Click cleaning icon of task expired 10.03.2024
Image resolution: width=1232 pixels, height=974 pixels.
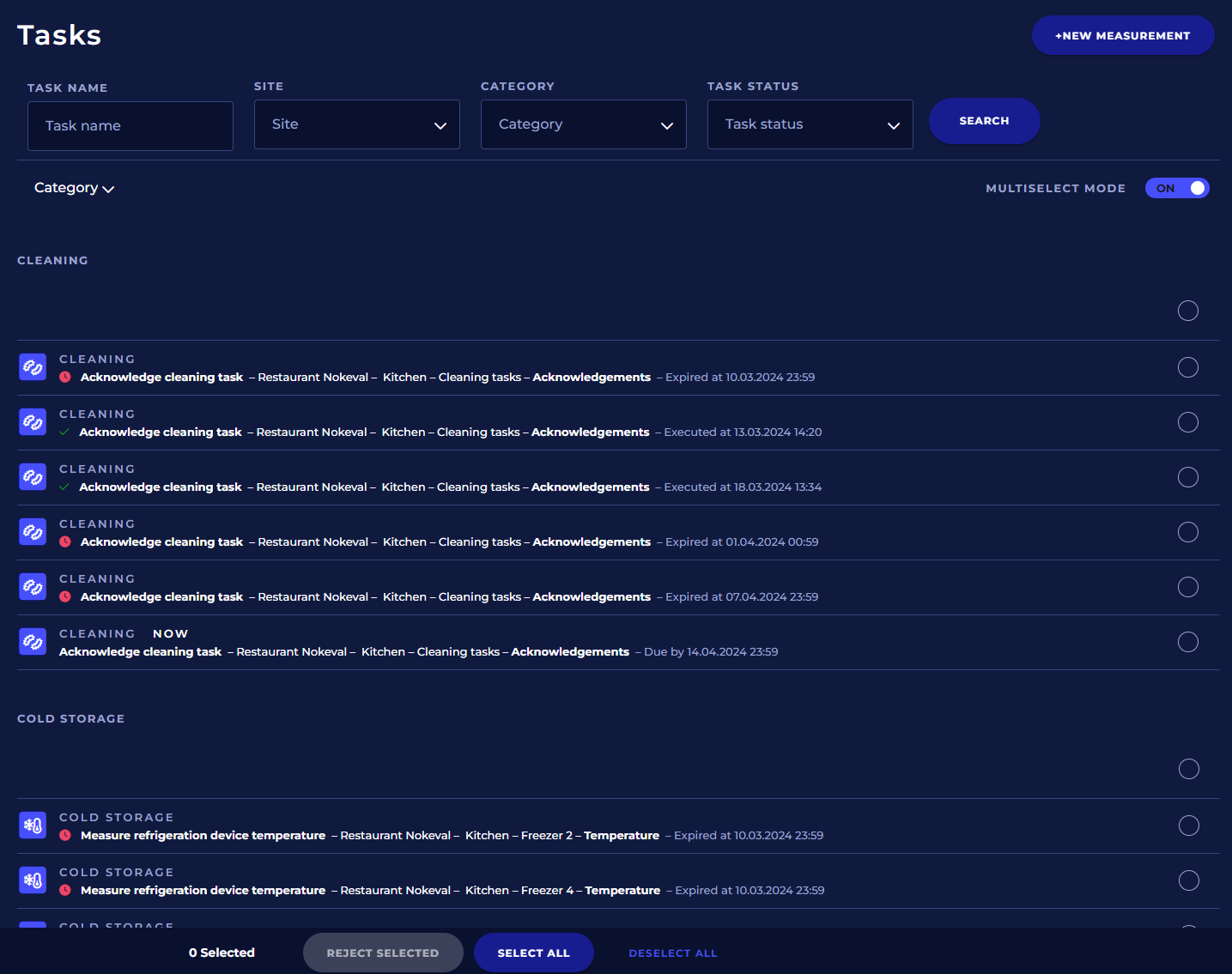33,367
